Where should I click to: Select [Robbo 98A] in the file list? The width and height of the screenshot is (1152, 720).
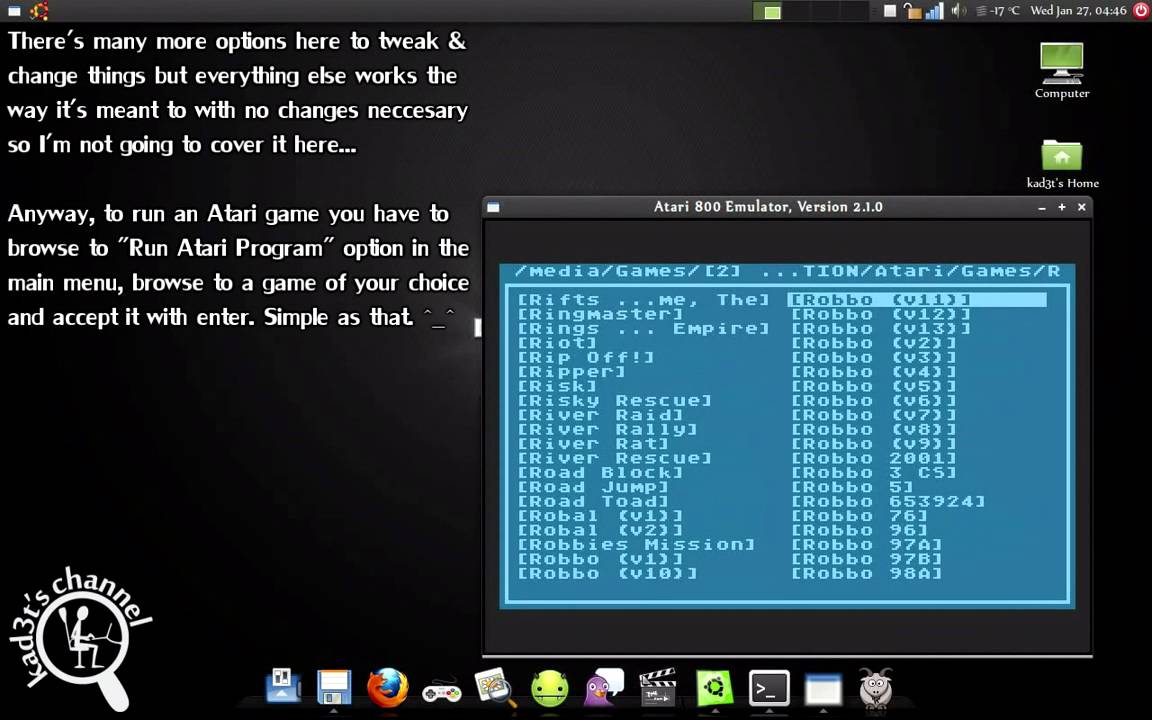pyautogui.click(x=866, y=574)
